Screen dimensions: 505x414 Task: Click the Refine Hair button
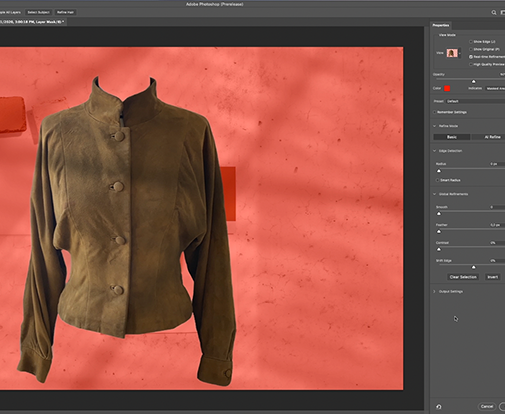coord(65,12)
